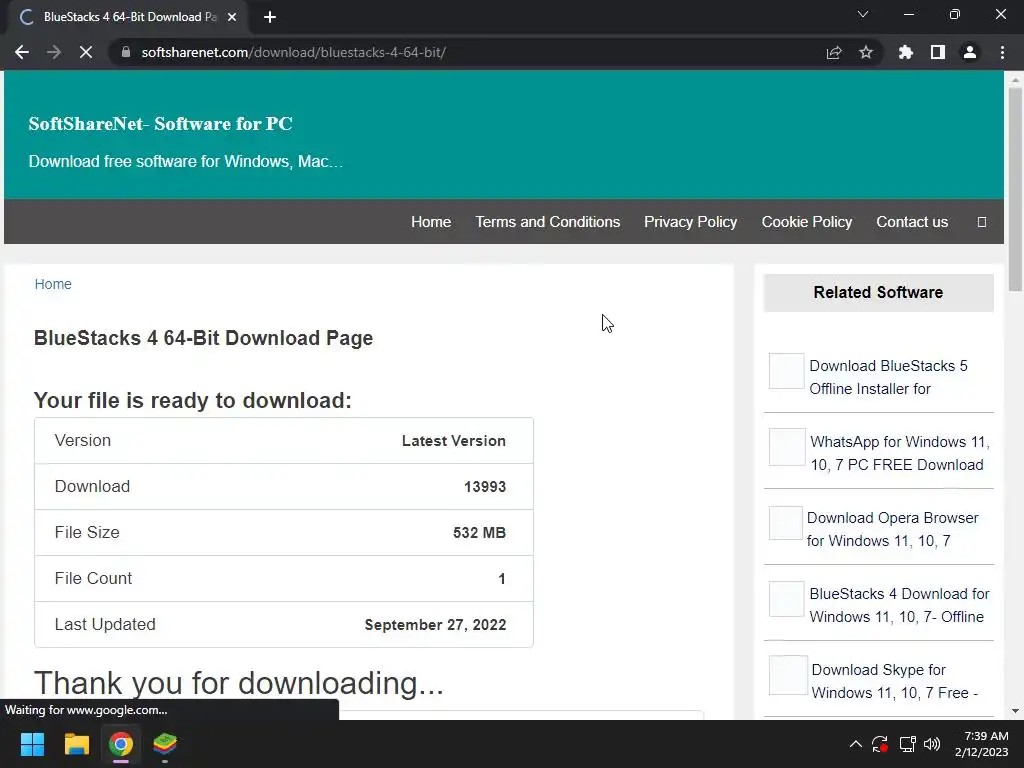This screenshot has width=1024, height=768.
Task: Click the Skype thumbnail image
Action: tap(788, 675)
